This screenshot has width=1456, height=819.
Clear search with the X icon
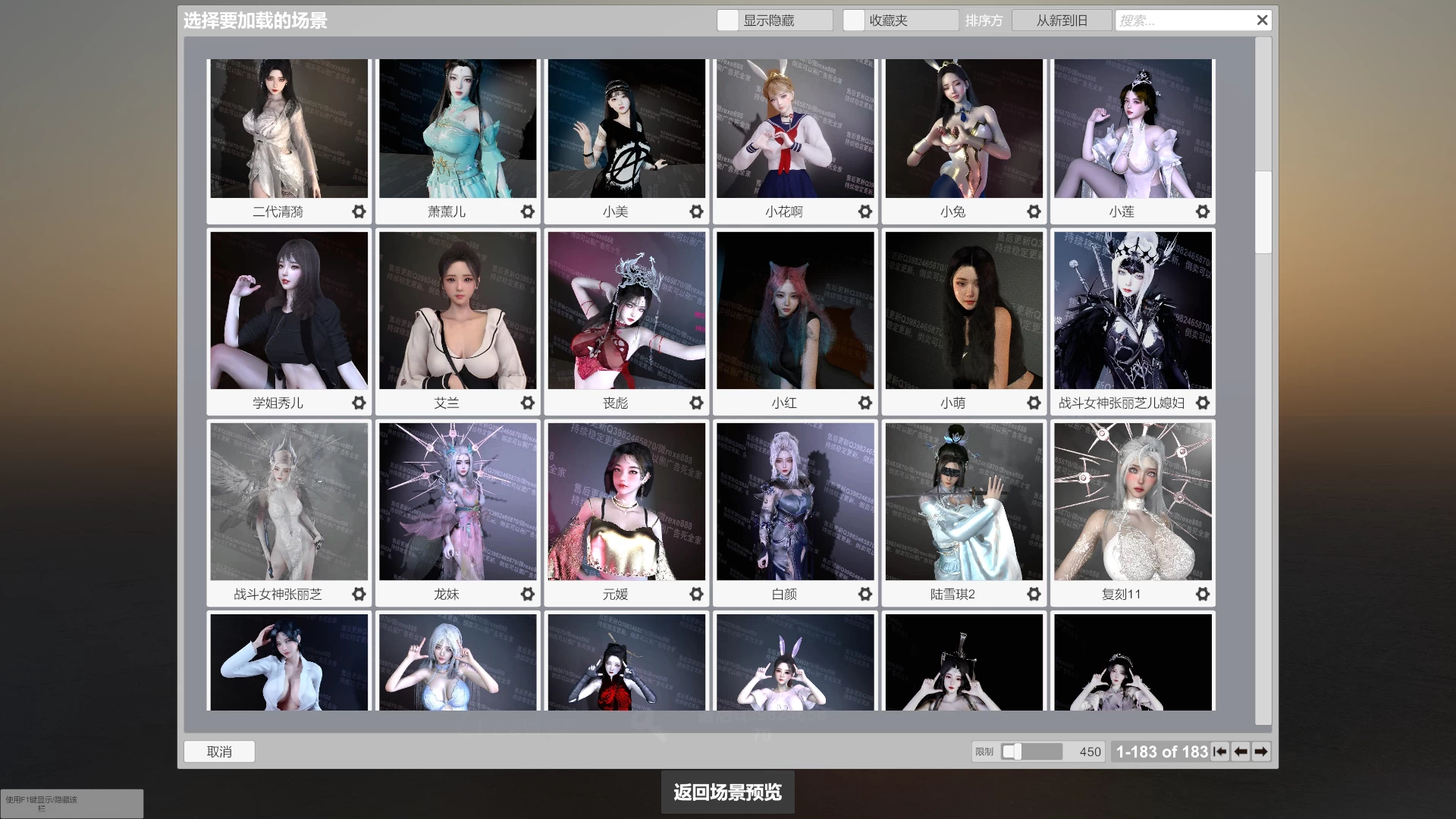[1262, 20]
